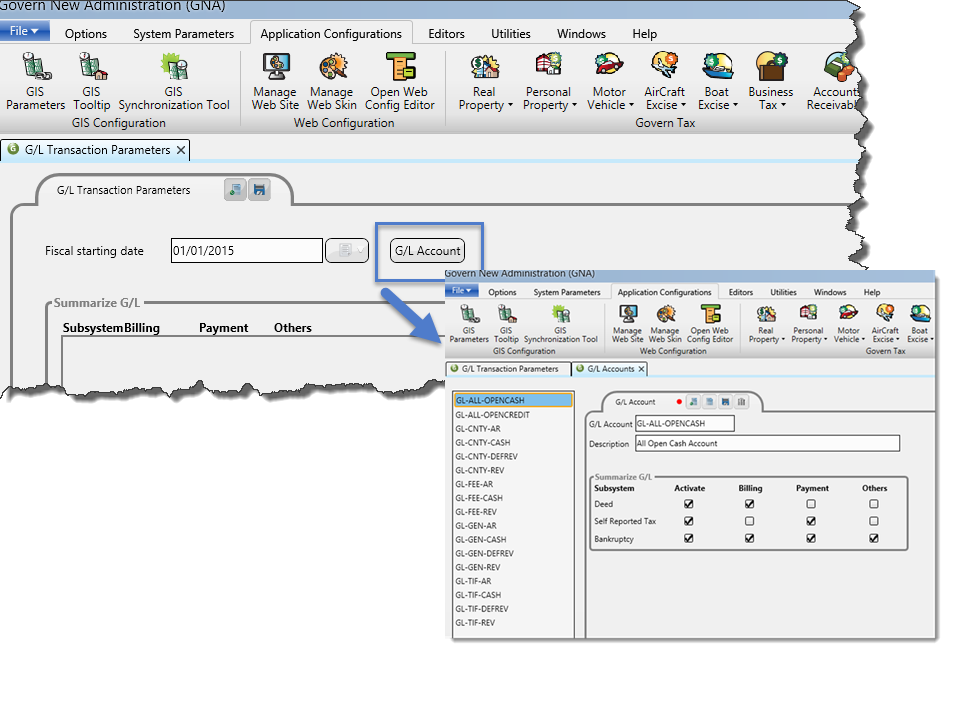Select GL-CNTY-CASH in the account list

click(x=483, y=442)
